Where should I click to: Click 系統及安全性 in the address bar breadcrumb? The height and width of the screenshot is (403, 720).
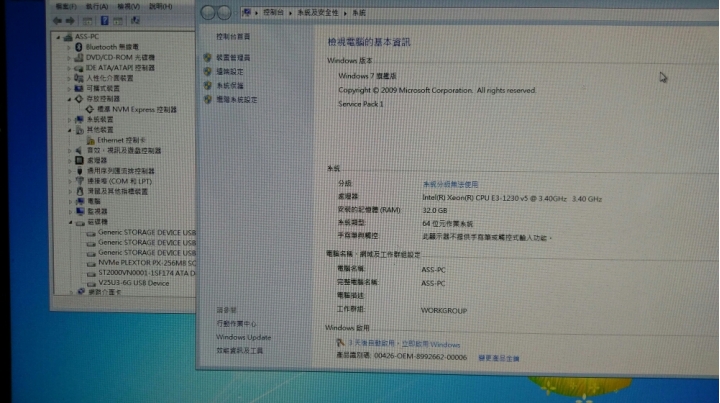coord(318,12)
